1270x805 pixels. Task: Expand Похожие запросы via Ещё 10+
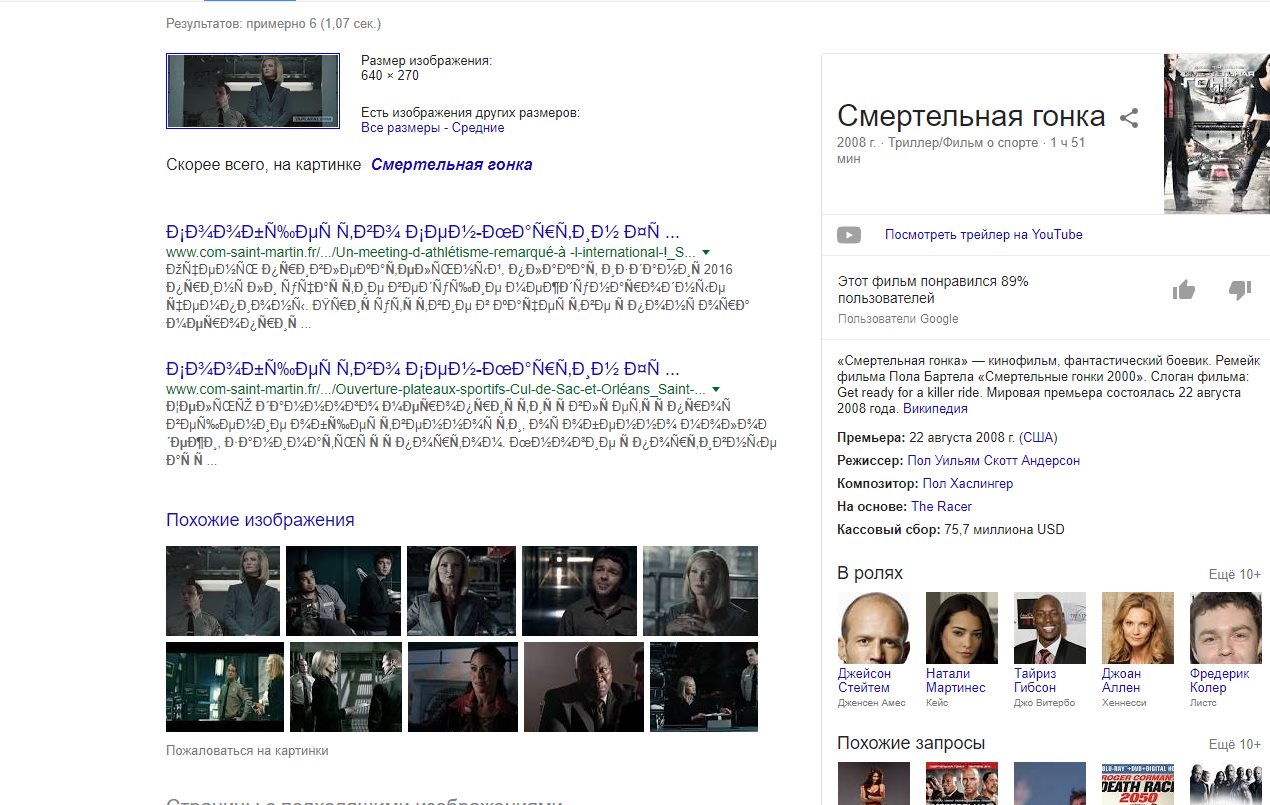[x=1235, y=744]
